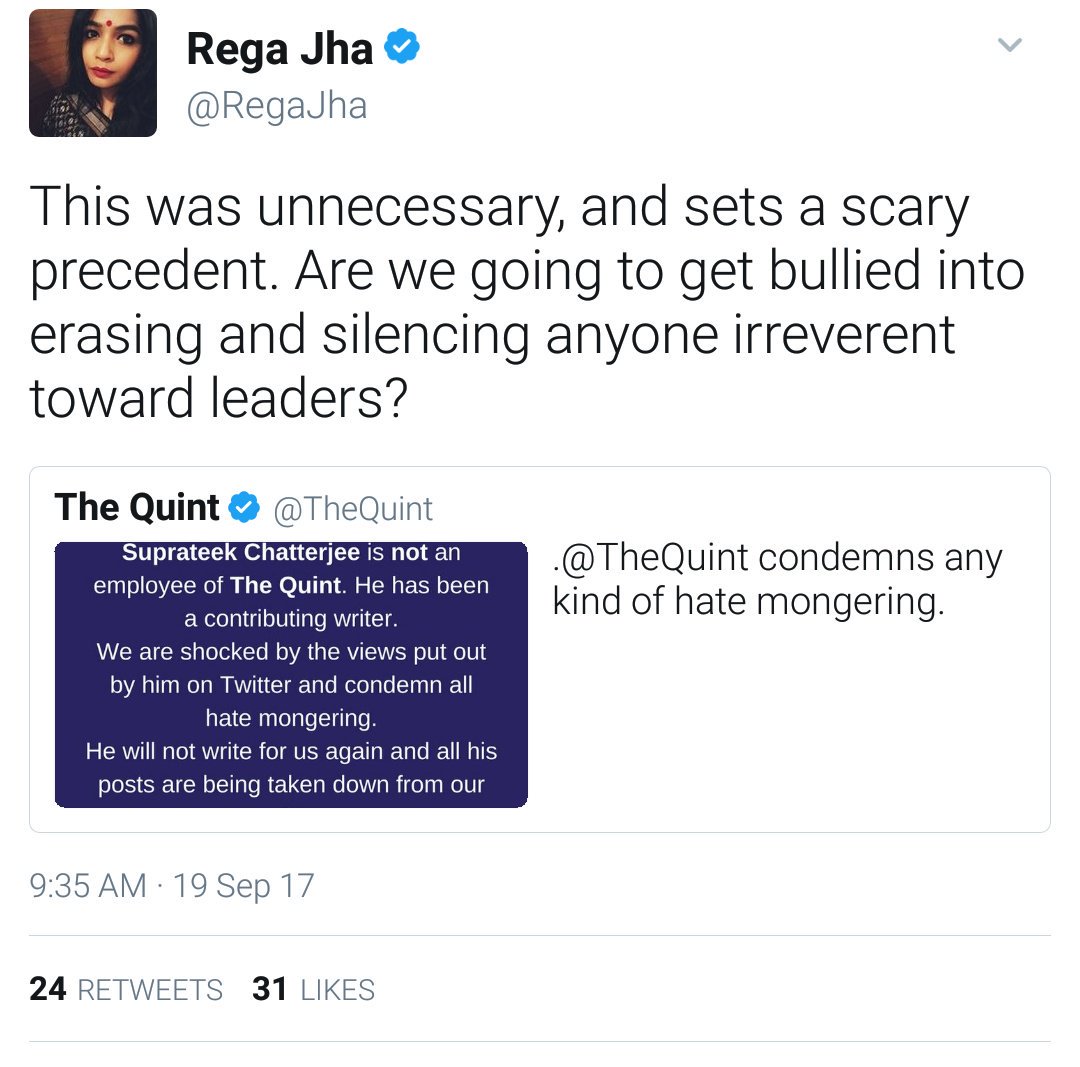Open the @RegaJha handle link
1080x1067 pixels.
[277, 106]
